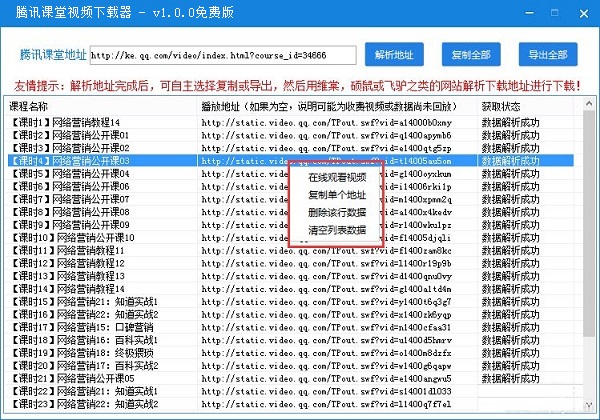This screenshot has width=600, height=420.
Task: Click the 复制全部 button
Action: coord(471,54)
